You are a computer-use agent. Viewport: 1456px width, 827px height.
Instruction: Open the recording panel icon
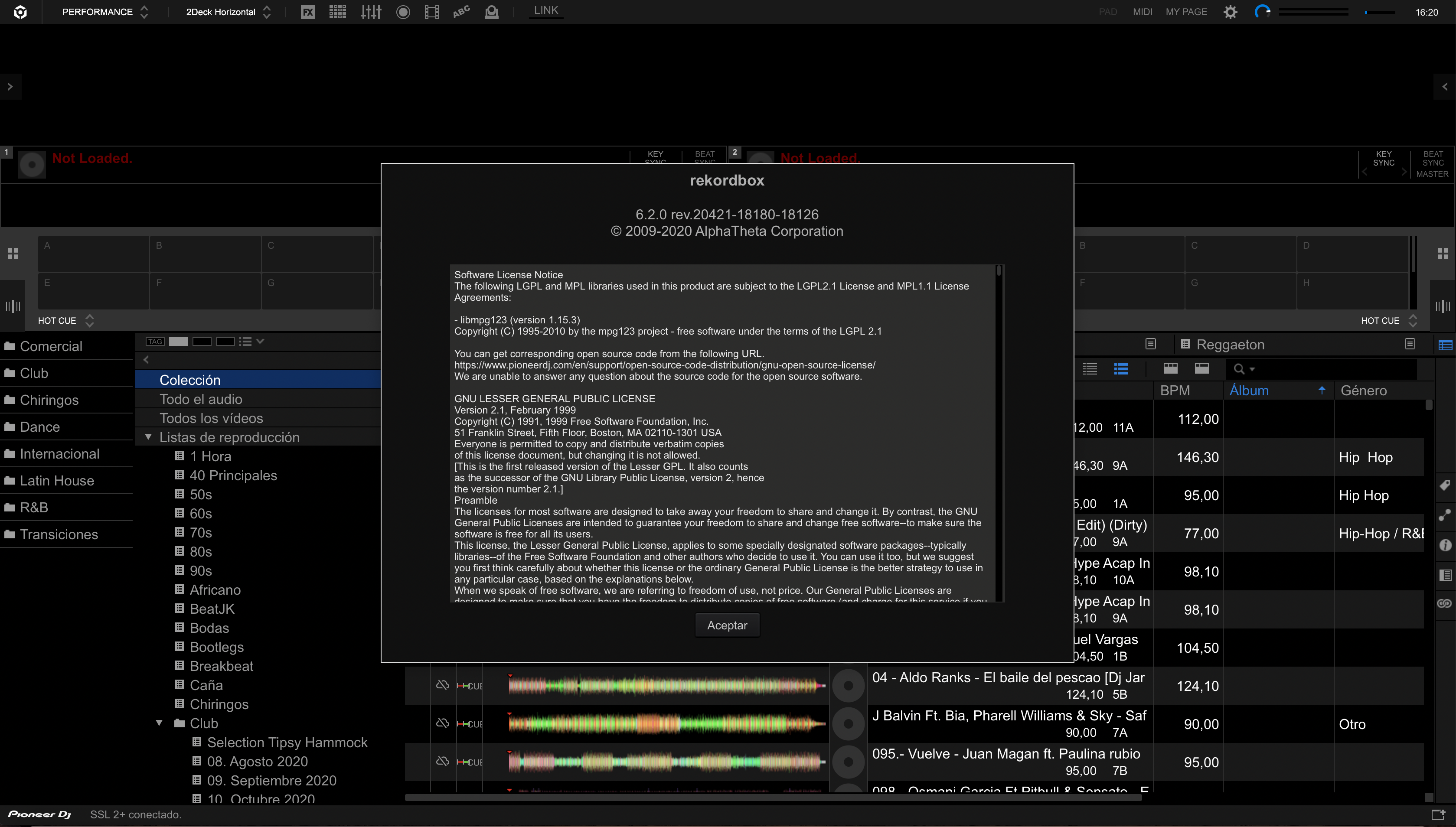click(403, 12)
